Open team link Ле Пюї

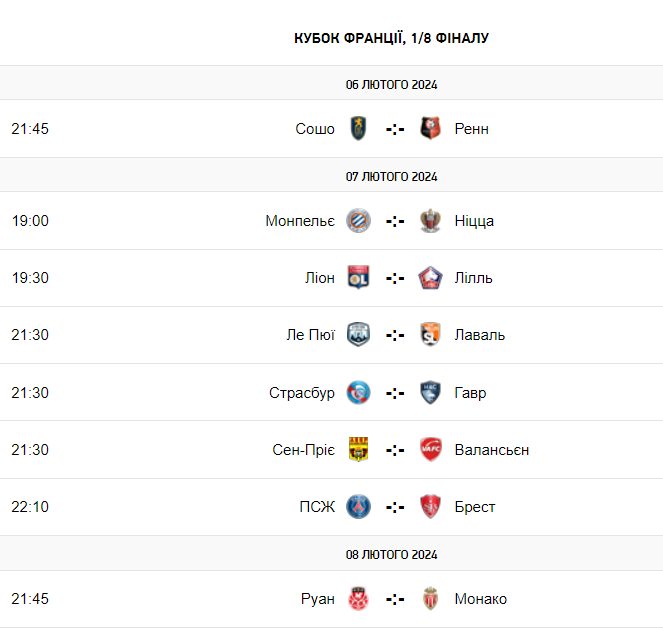click(310, 335)
